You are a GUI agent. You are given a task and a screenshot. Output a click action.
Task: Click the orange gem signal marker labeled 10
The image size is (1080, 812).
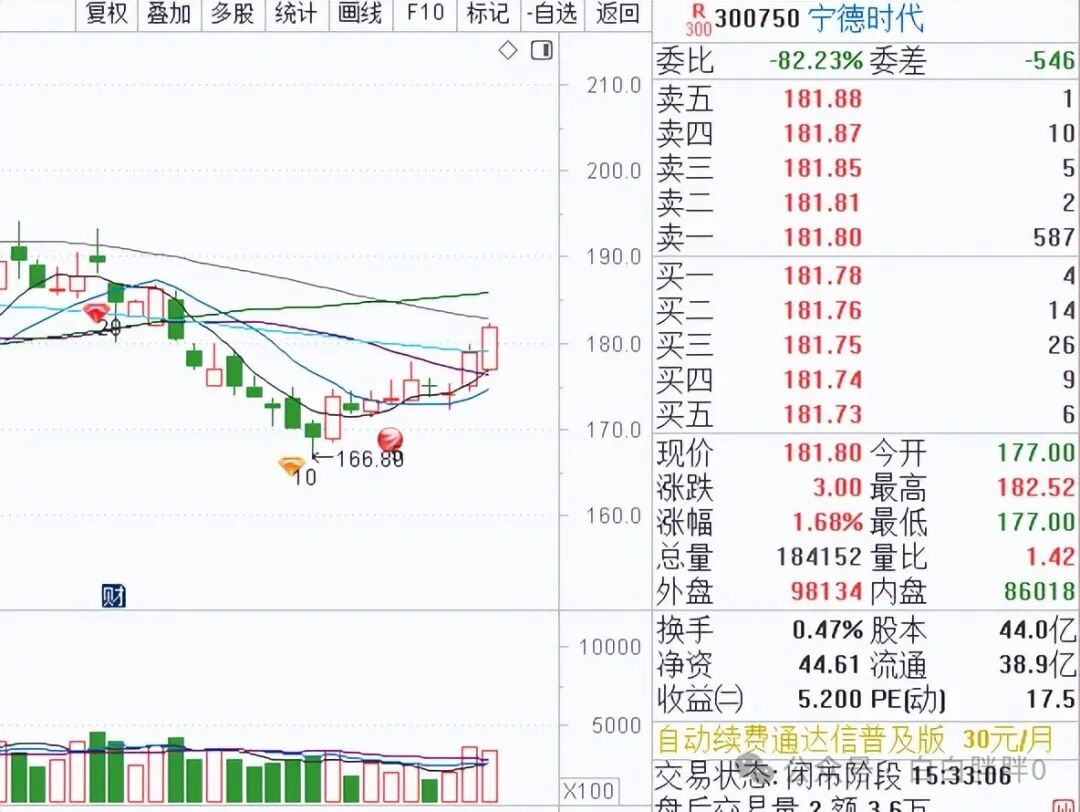click(291, 466)
